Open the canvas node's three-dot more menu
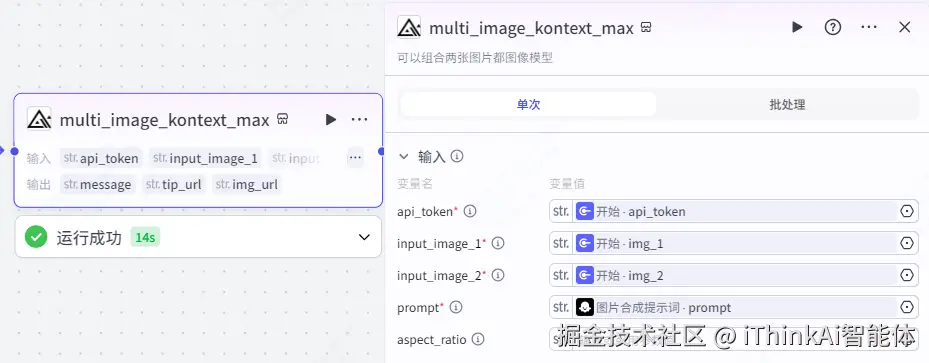Screen dimensions: 929x363 pos(359,120)
